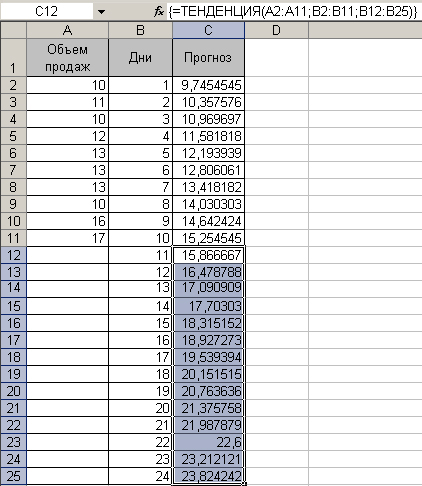Click the formula bar with ТЕНДЕНЦИЯ formula
The width and height of the screenshot is (422, 486).
(294, 12)
